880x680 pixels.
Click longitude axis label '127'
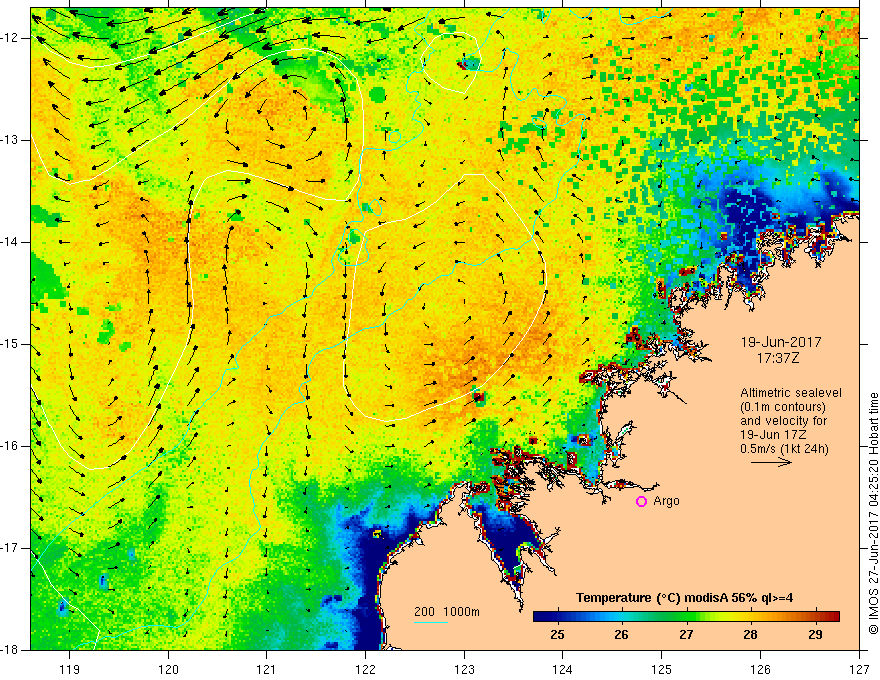coord(859,669)
